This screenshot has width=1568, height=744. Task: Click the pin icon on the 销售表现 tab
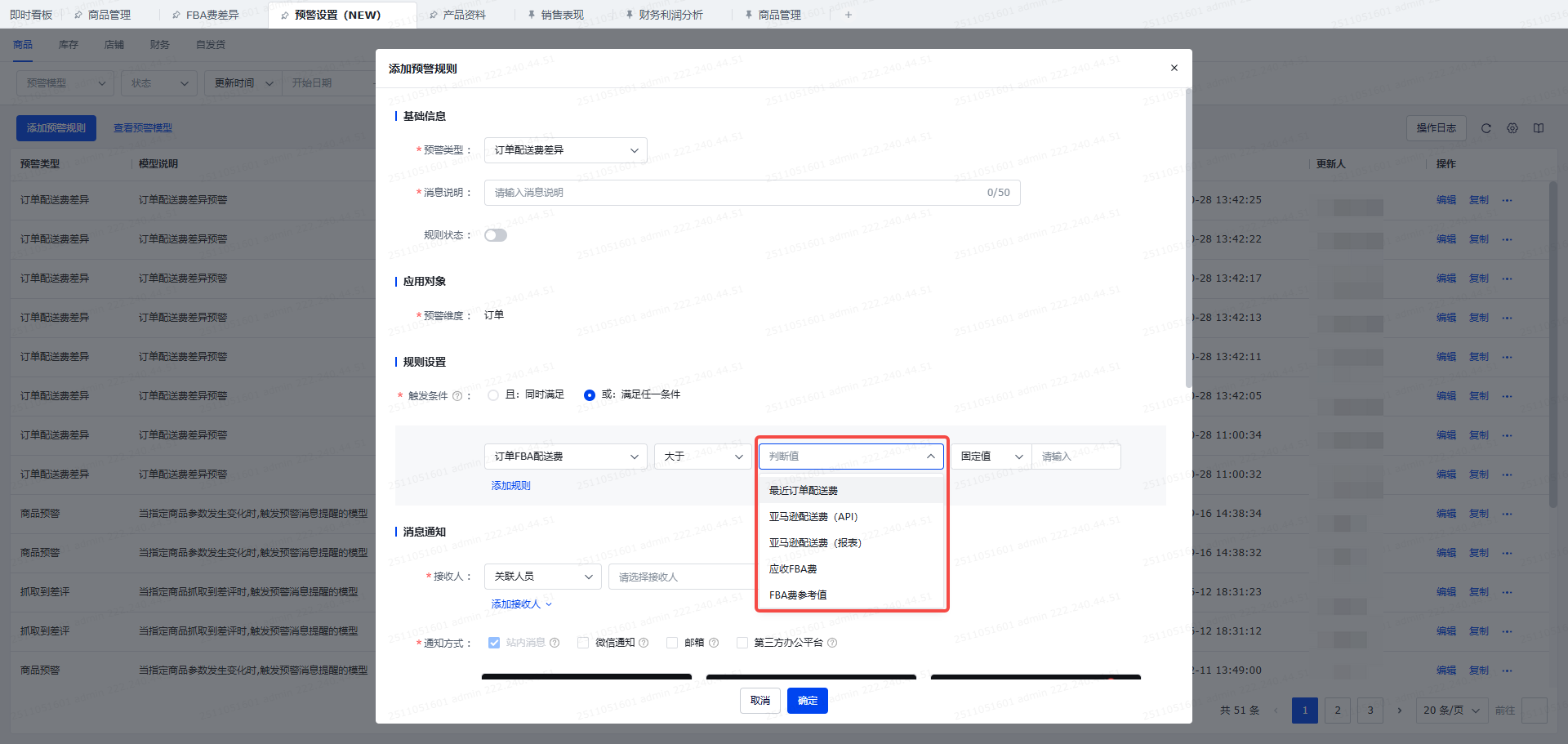click(532, 15)
